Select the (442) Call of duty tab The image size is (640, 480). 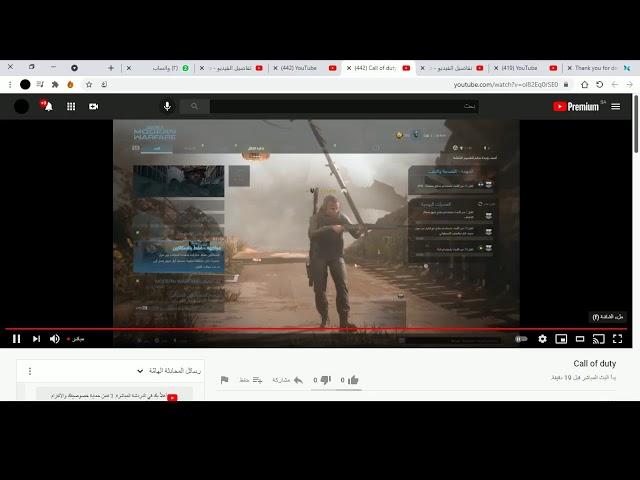[378, 68]
